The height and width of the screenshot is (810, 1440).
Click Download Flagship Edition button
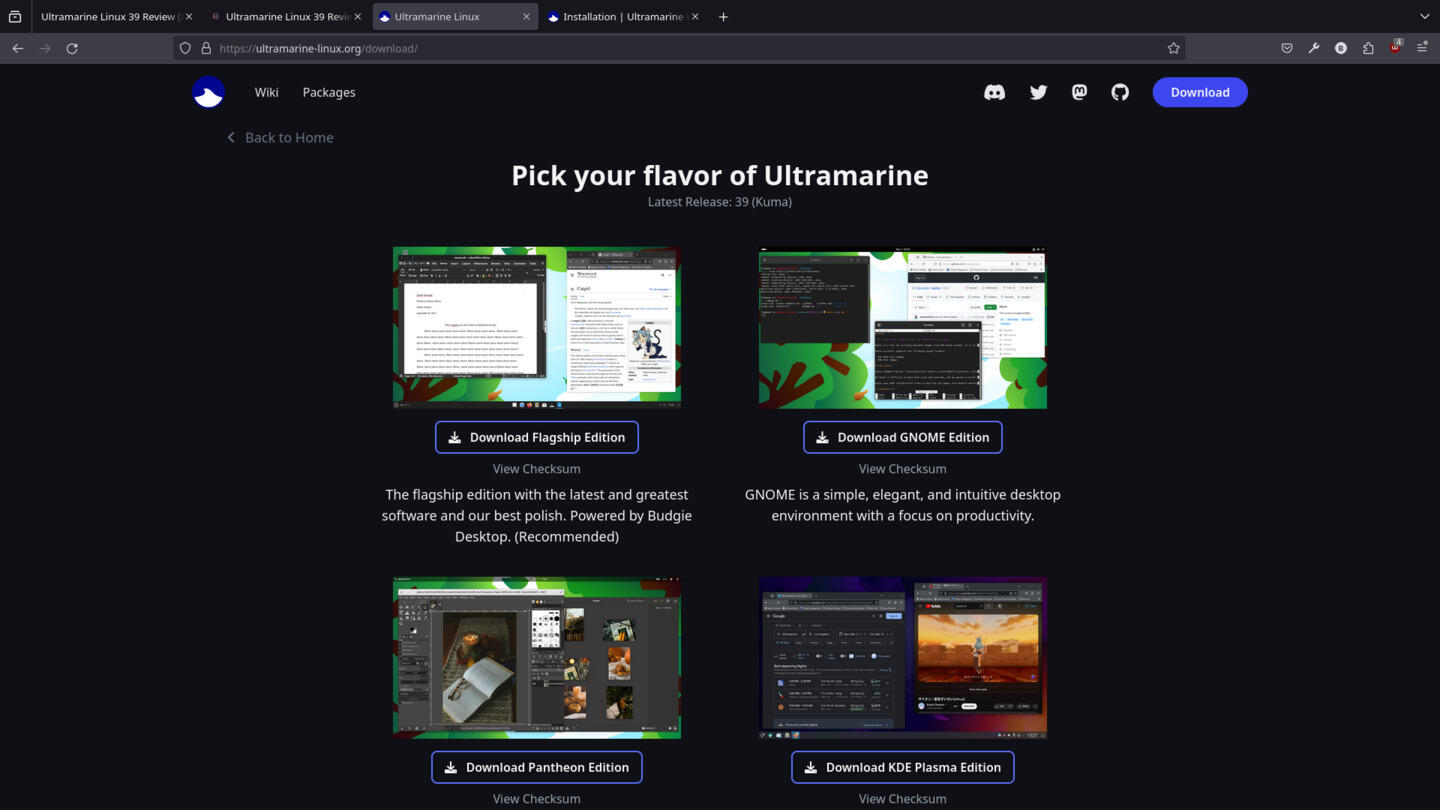[537, 437]
